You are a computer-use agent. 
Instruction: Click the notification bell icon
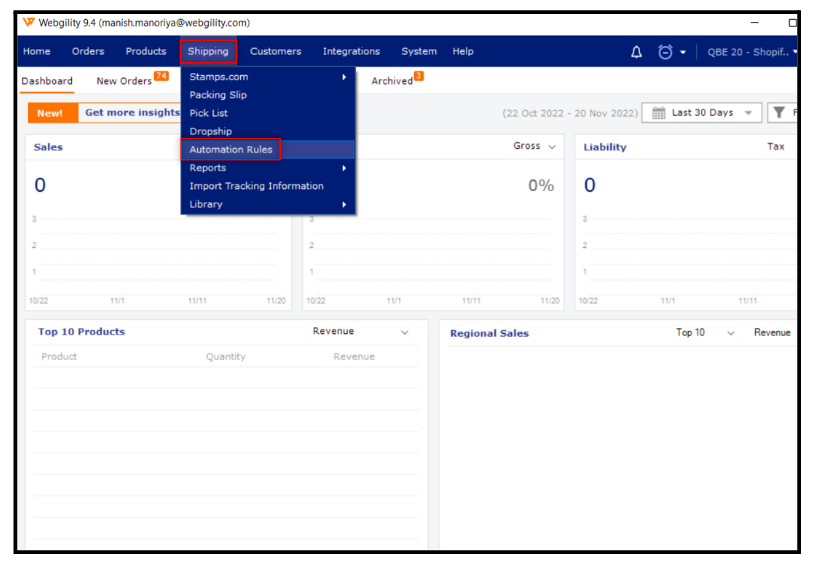coord(636,52)
